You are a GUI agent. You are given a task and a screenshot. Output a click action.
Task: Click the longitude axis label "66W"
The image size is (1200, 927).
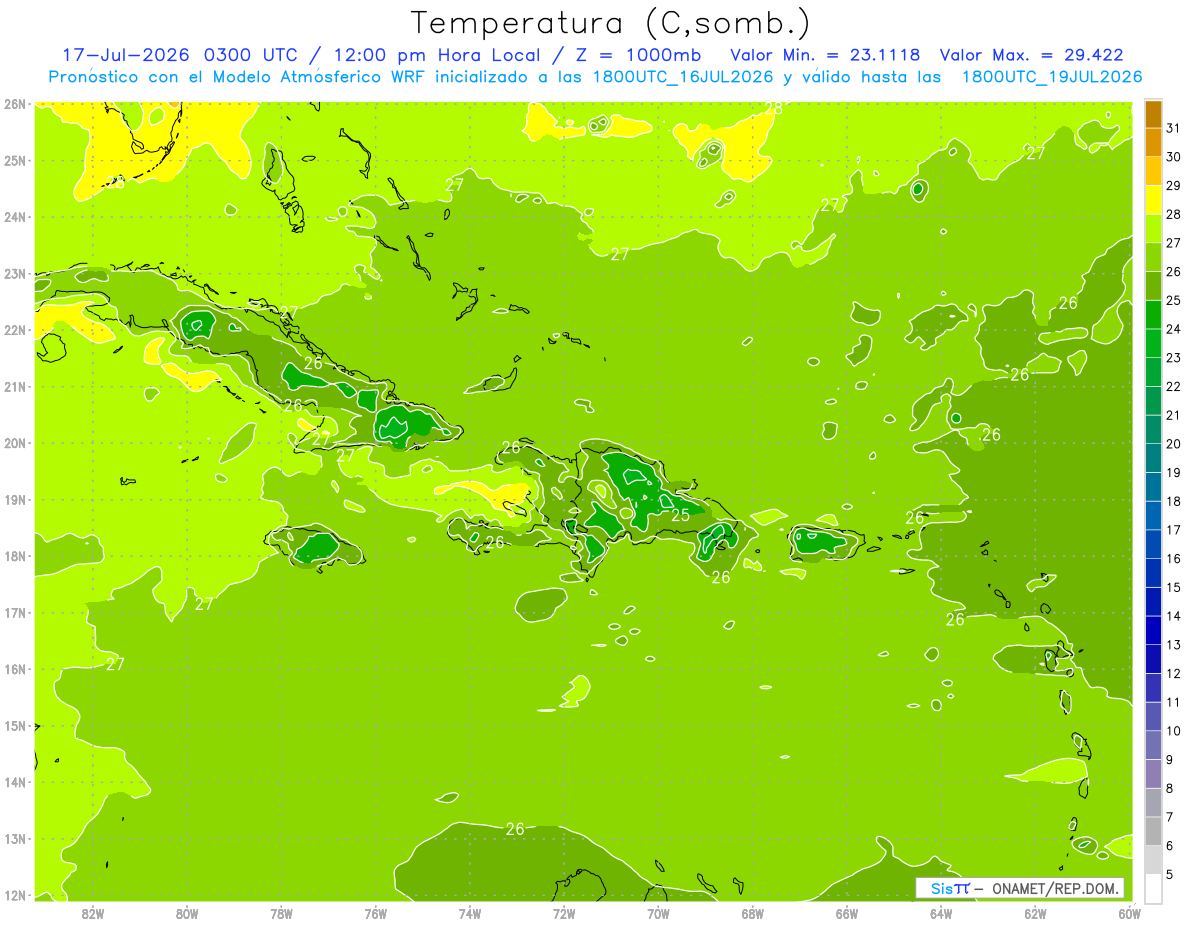click(847, 913)
